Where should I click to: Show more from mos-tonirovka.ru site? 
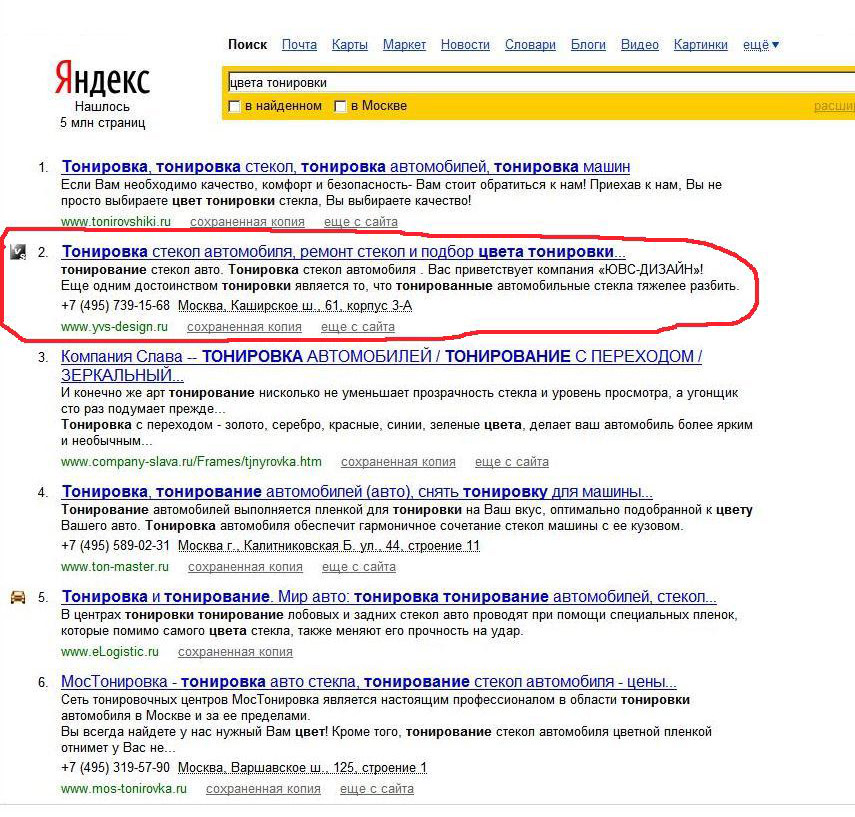pos(377,789)
